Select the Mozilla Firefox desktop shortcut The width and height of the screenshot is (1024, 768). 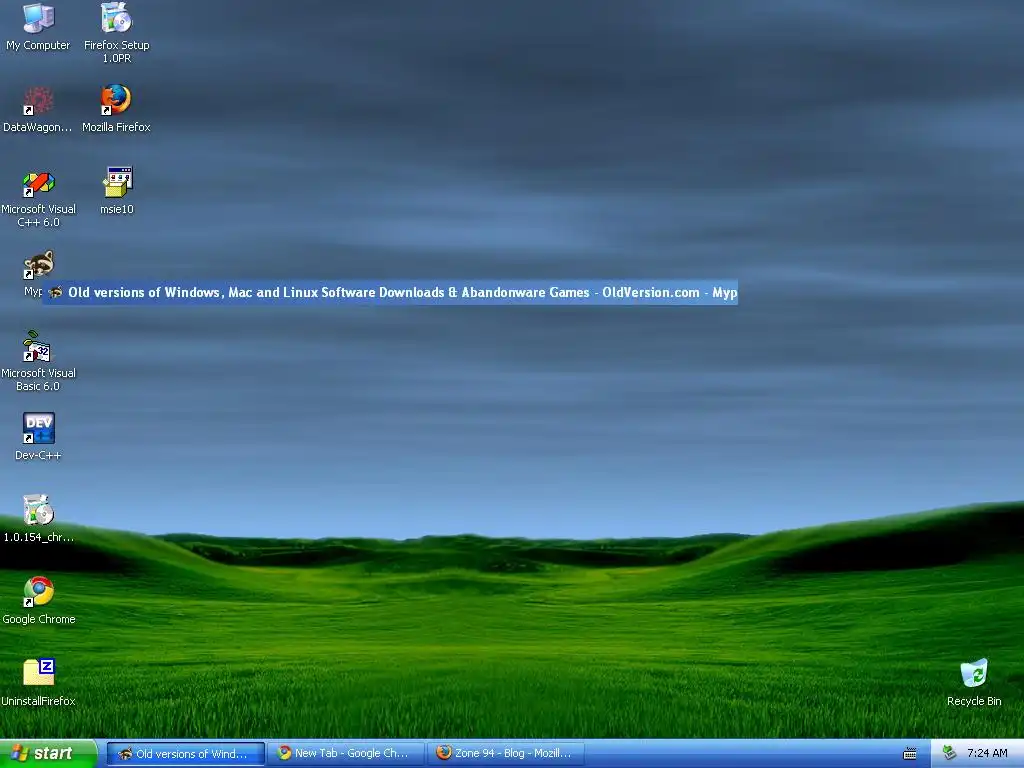tap(116, 108)
